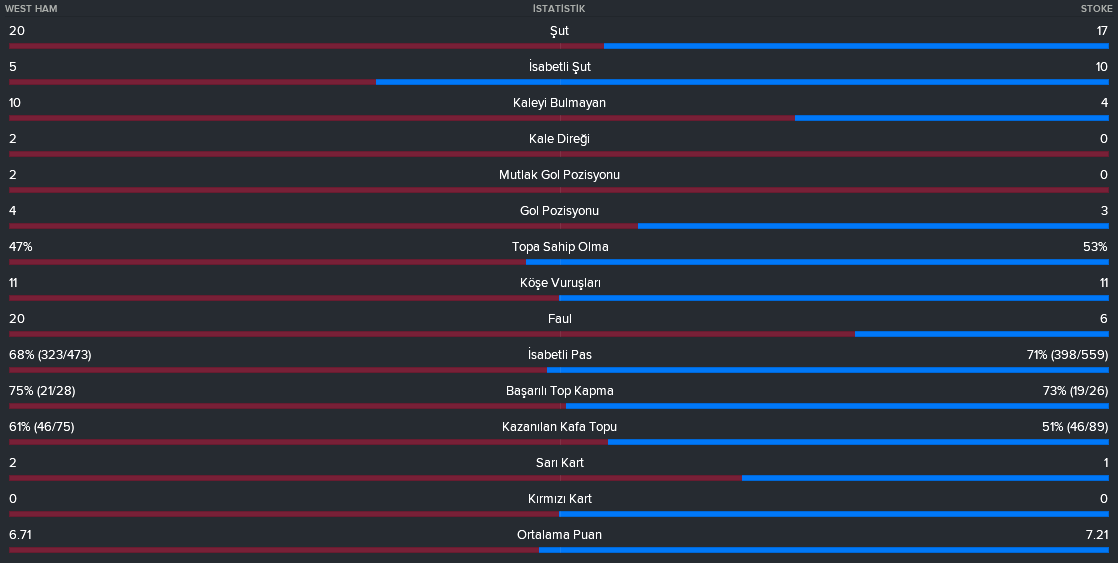The image size is (1118, 563).
Task: Click the Şut statistic label
Action: pyautogui.click(x=560, y=31)
